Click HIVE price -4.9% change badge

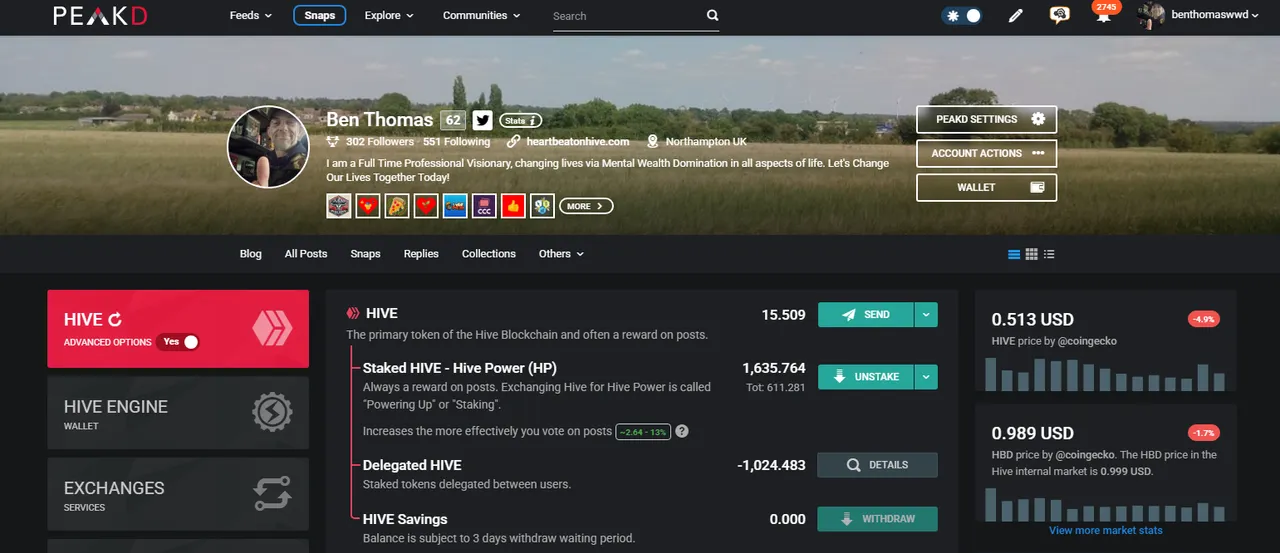(1203, 319)
